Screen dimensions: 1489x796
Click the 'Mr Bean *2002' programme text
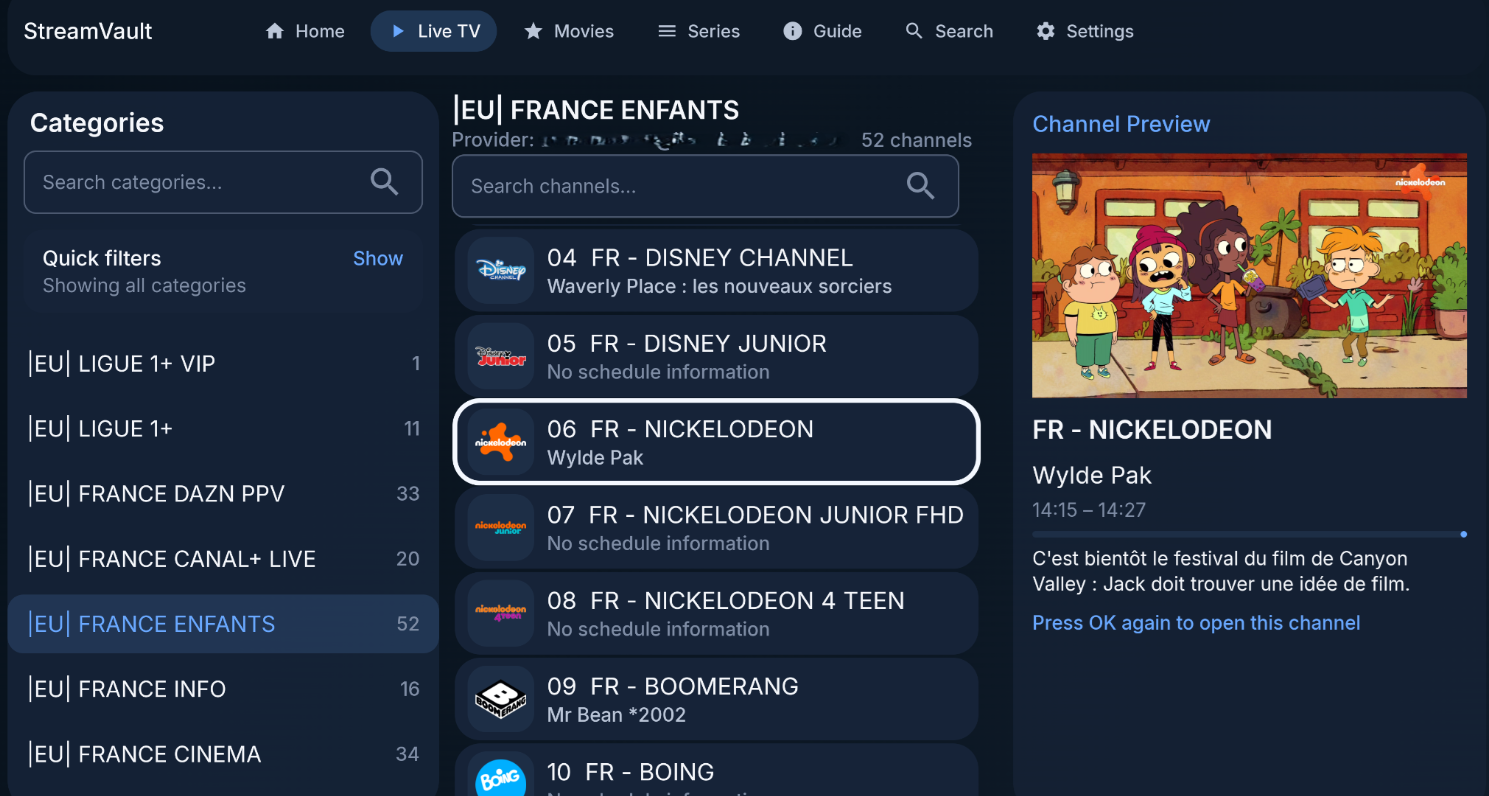(616, 716)
